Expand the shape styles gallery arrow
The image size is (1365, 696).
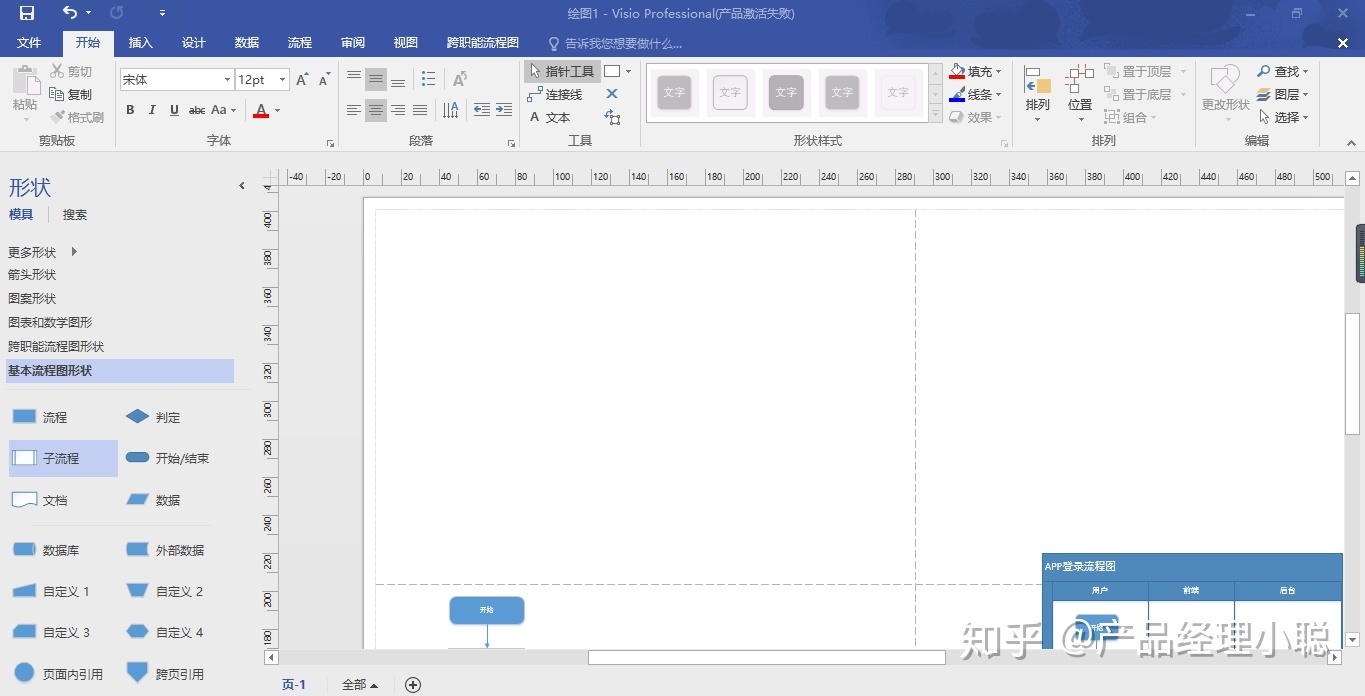pos(936,116)
